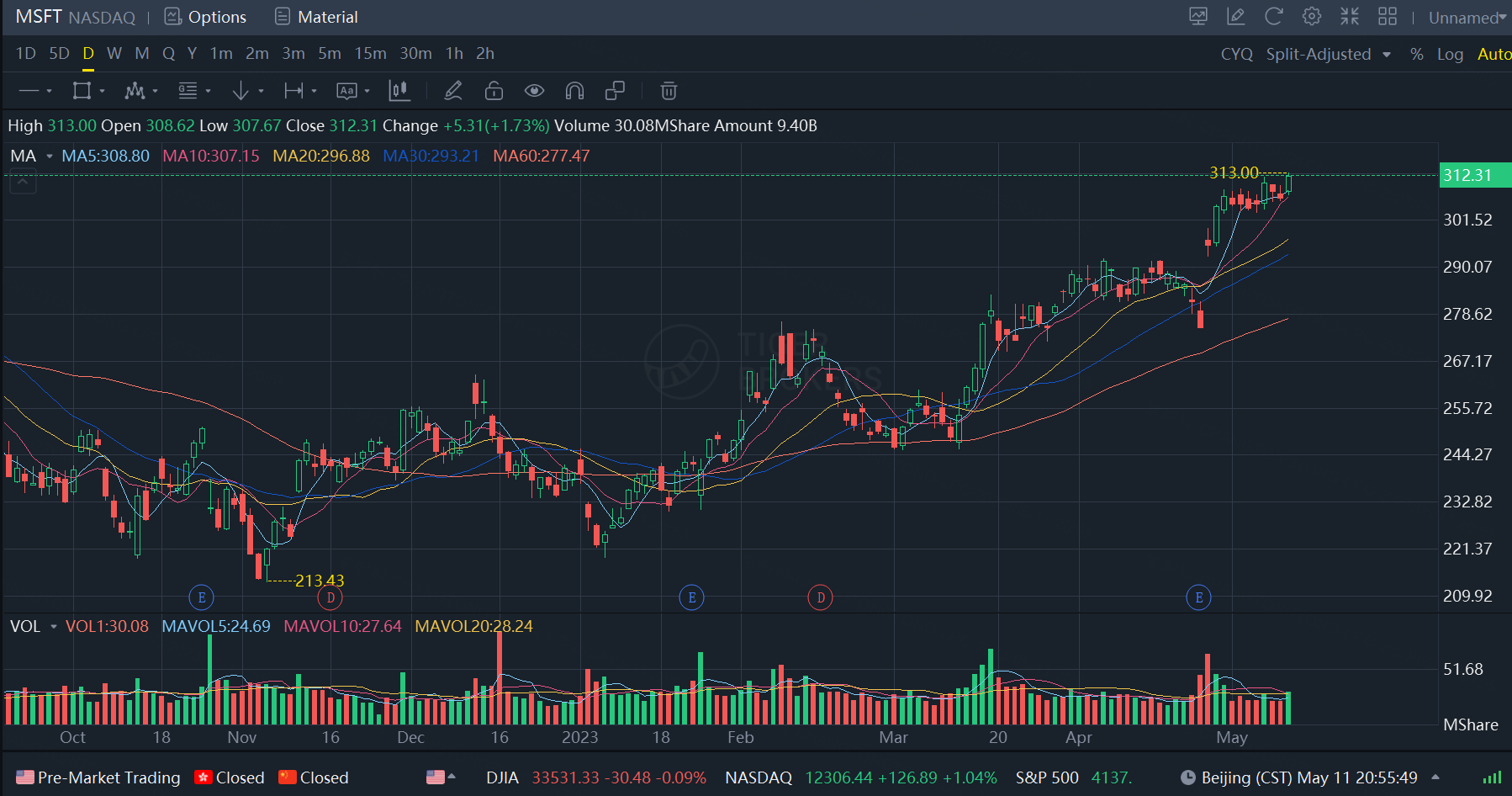Viewport: 1512px width, 796px height.
Task: Open text annotation tool dropdown arrow
Action: pyautogui.click(x=367, y=91)
